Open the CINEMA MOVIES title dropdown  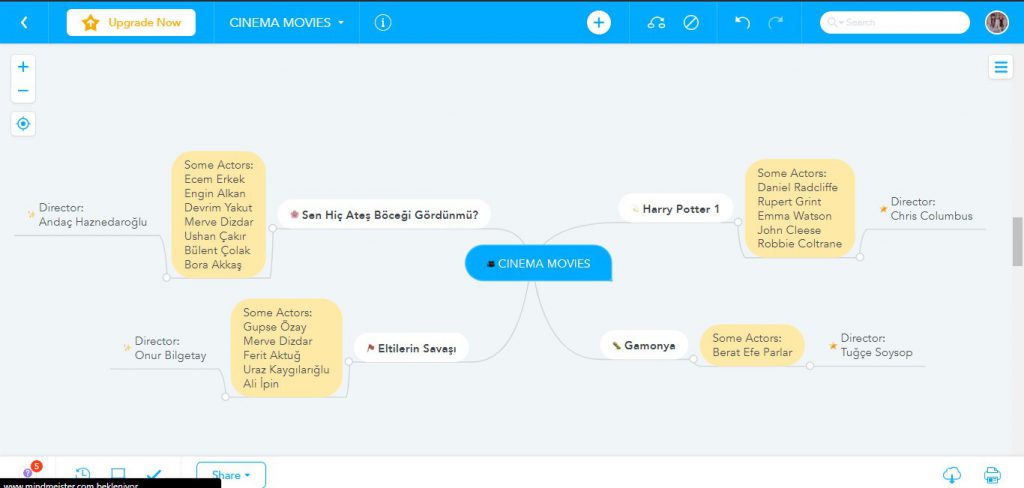coord(286,22)
